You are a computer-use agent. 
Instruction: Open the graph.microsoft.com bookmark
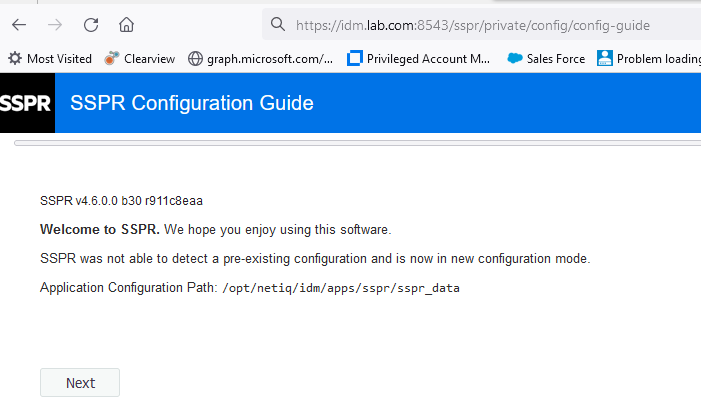[261, 59]
